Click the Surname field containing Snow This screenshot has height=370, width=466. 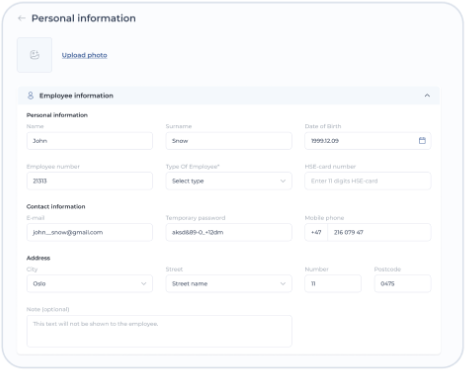[x=229, y=141]
